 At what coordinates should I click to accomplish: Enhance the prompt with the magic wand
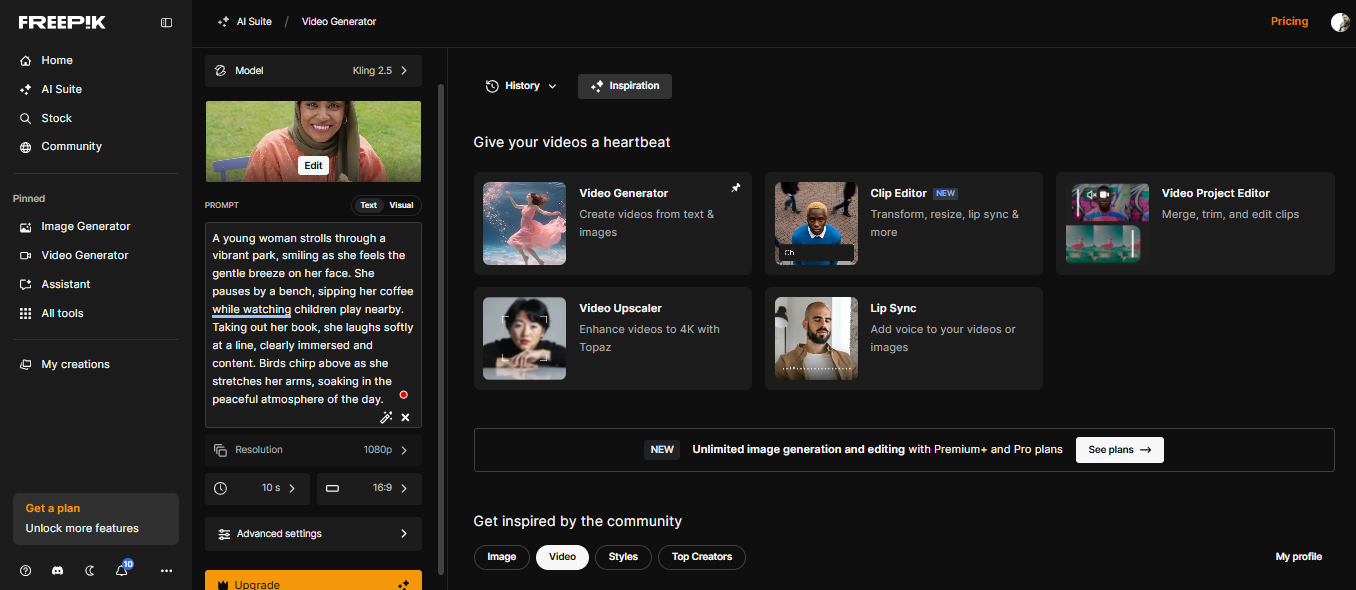coord(386,417)
